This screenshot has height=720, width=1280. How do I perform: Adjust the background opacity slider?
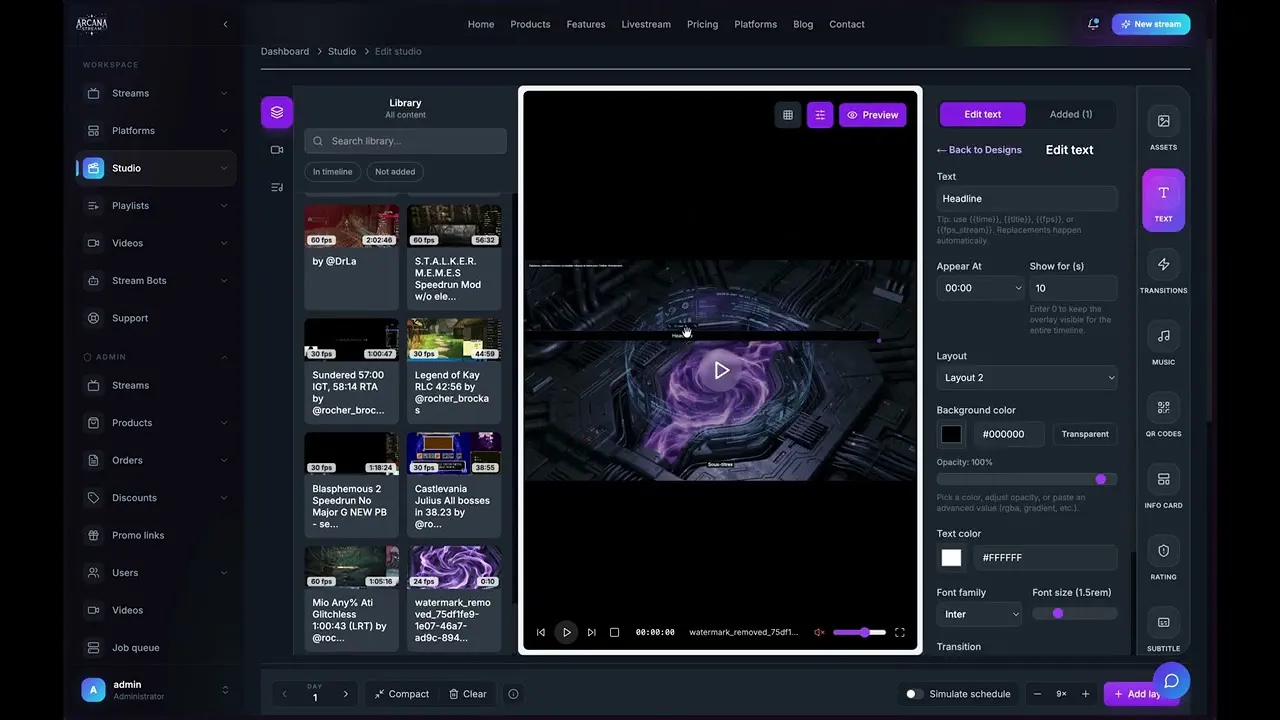[1027, 479]
